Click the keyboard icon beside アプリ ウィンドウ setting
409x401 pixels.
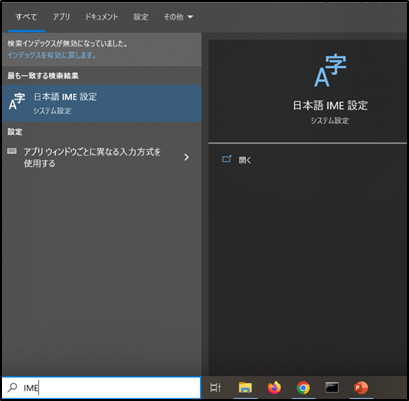pyautogui.click(x=12, y=152)
